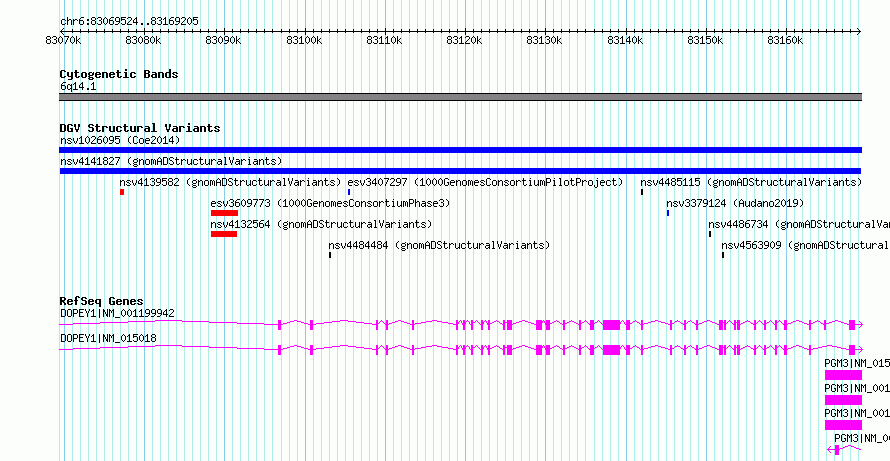This screenshot has width=890, height=461.
Task: Click the black nsv4563909 variant mark
Action: point(723,255)
